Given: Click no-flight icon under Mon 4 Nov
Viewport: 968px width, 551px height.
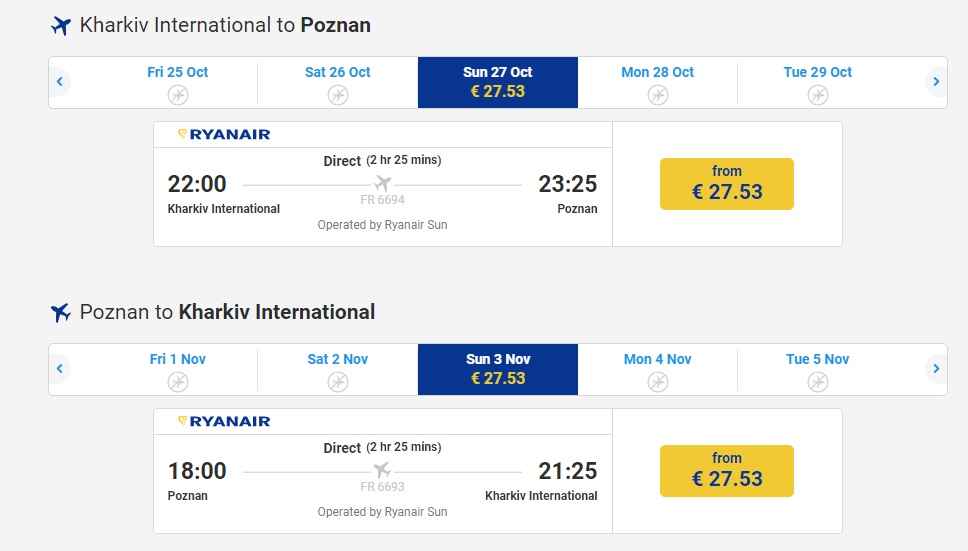Looking at the screenshot, I should (x=658, y=382).
